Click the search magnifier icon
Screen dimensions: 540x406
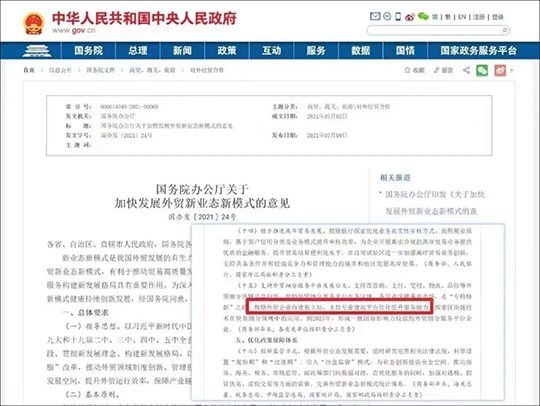pyautogui.click(x=505, y=30)
